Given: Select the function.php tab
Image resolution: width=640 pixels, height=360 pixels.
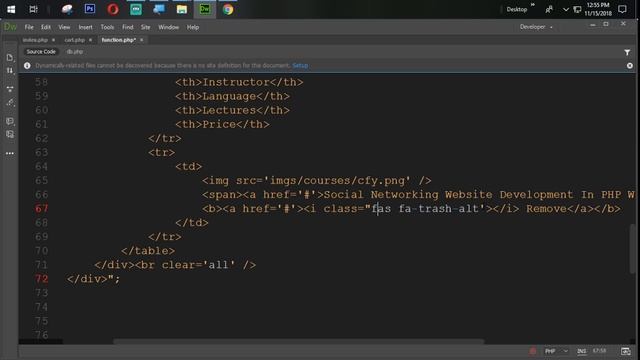Looking at the screenshot, I should (x=118, y=40).
